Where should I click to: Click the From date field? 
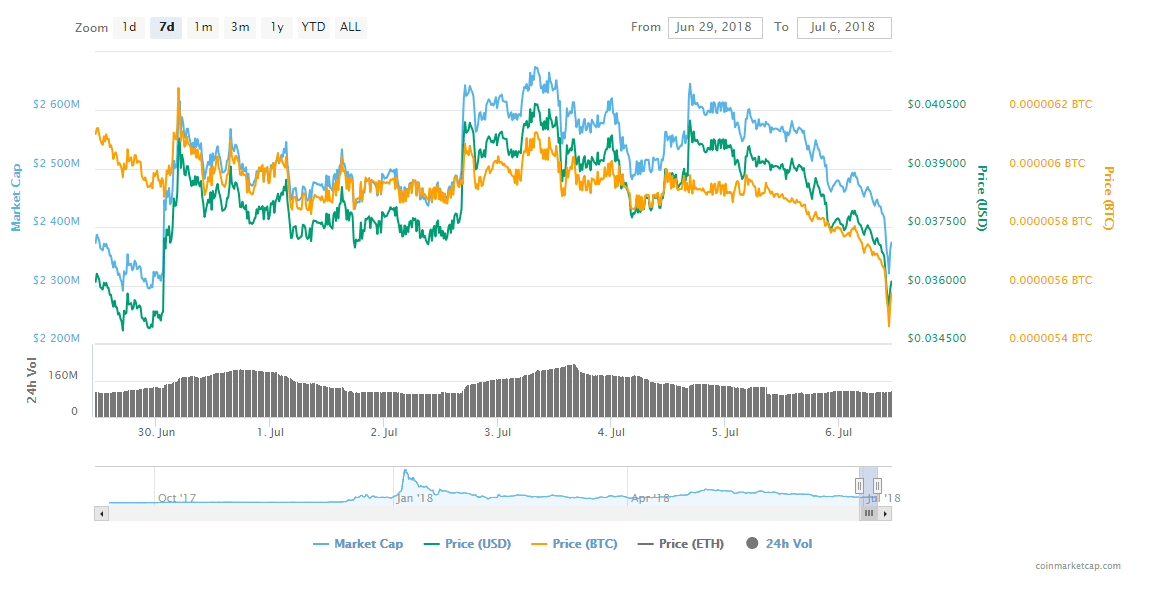point(714,27)
